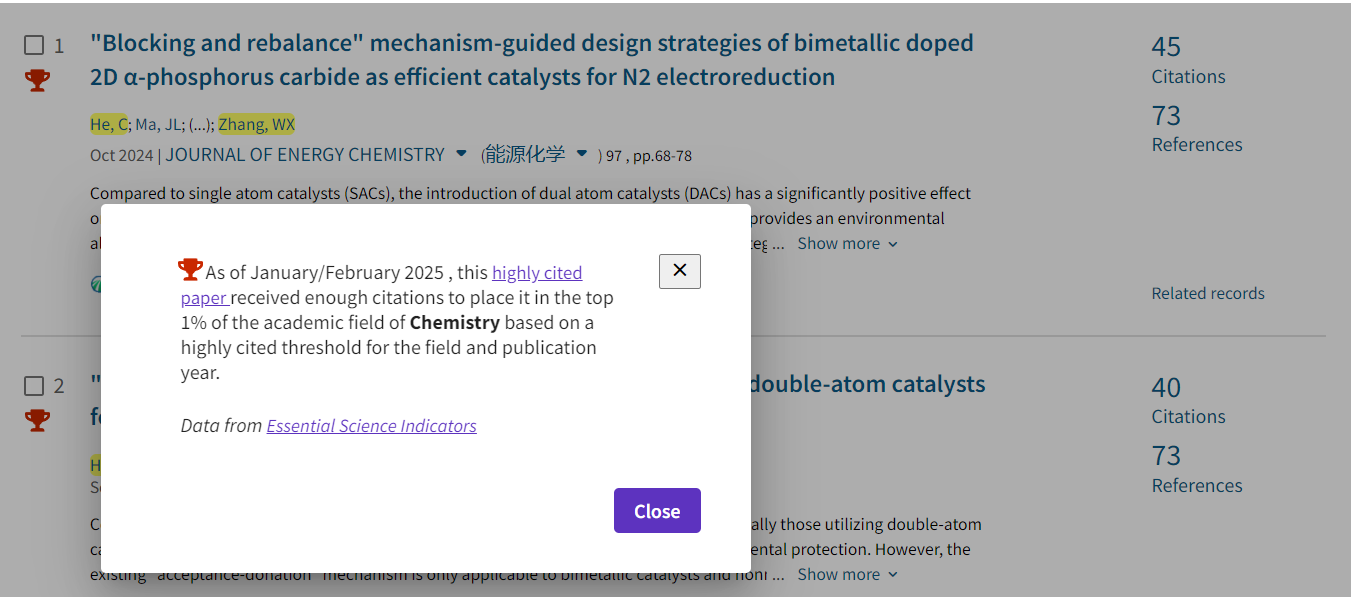
Task: Open the dropdown arrow next to 能源化学
Action: [x=582, y=154]
